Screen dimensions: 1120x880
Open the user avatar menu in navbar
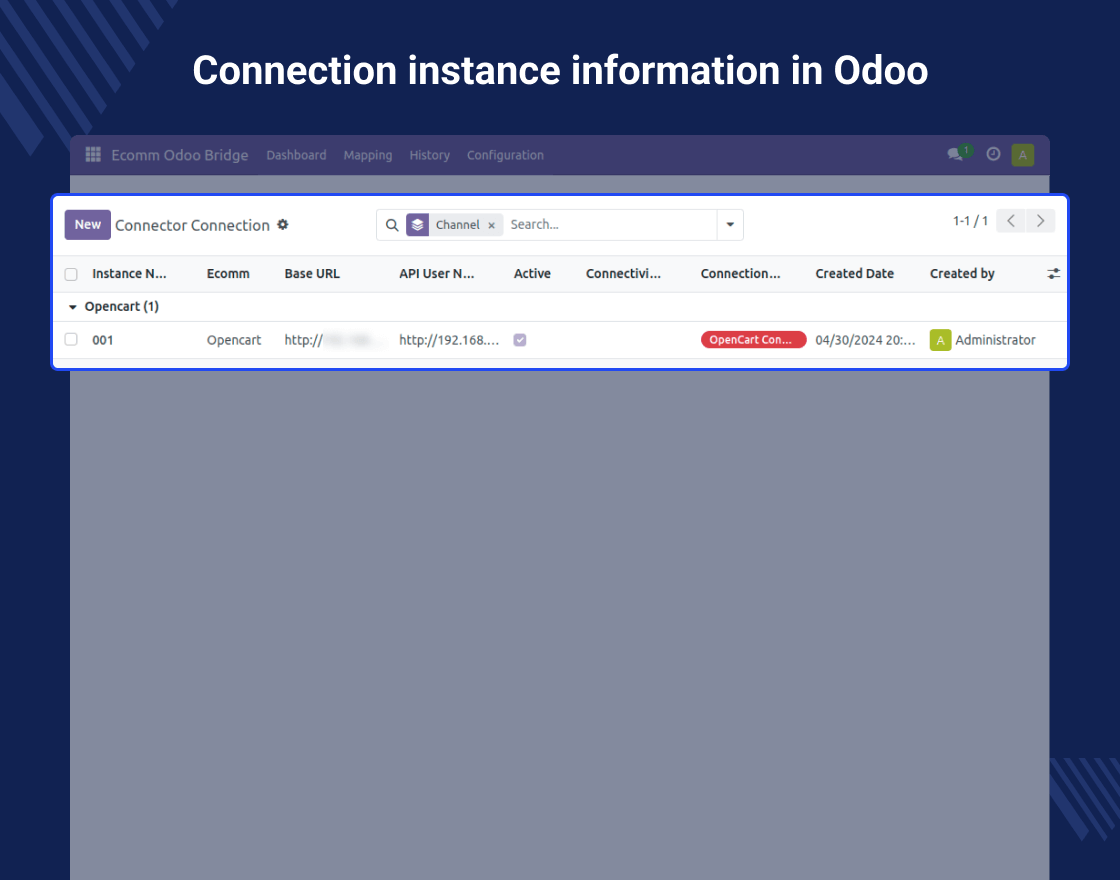1022,155
